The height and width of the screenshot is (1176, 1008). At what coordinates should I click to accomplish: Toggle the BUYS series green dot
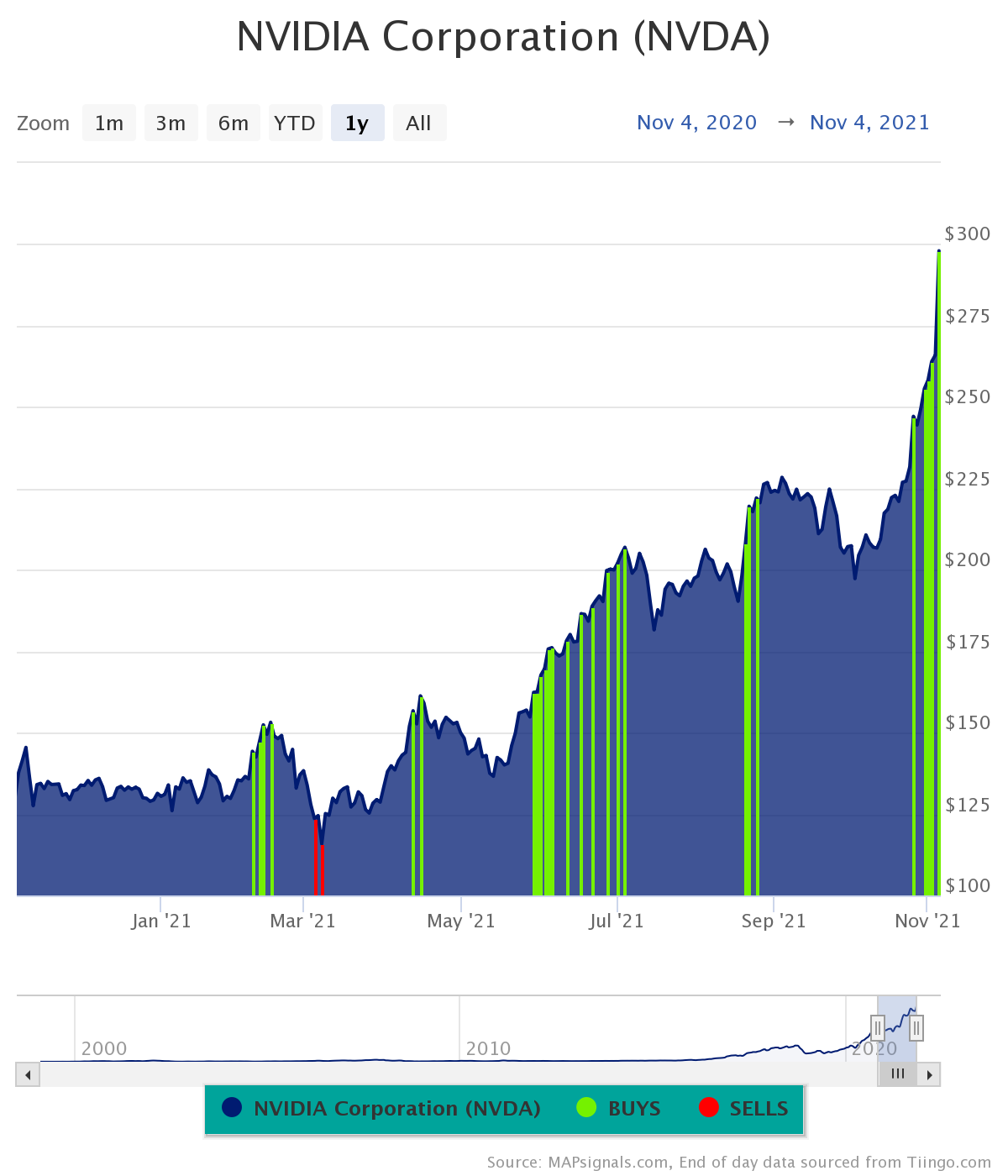(586, 1107)
